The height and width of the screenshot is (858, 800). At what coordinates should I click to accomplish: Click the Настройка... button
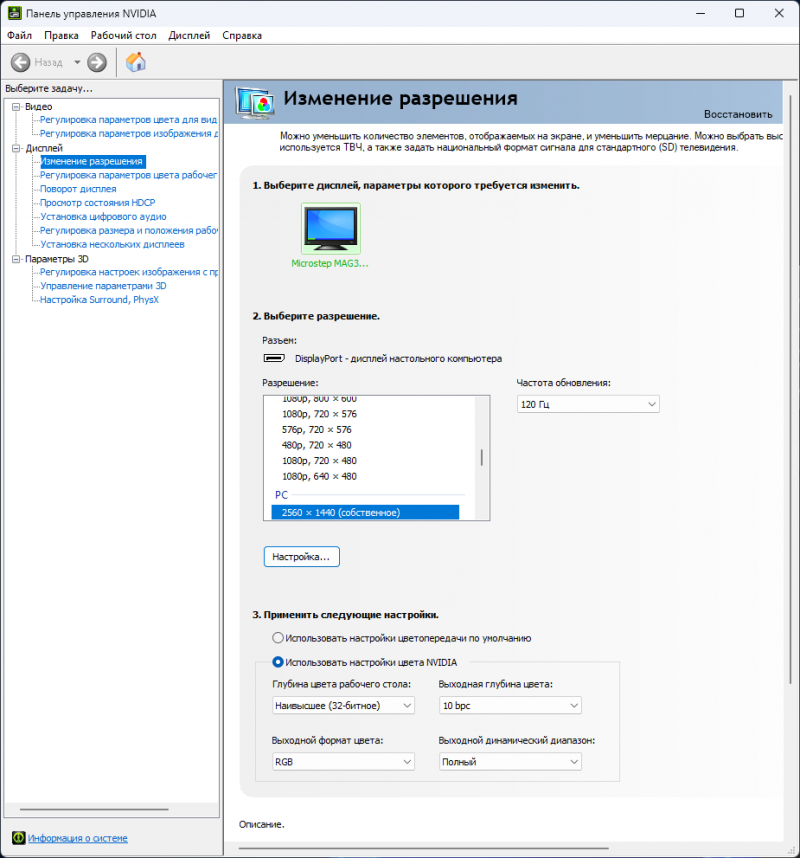tap(302, 556)
